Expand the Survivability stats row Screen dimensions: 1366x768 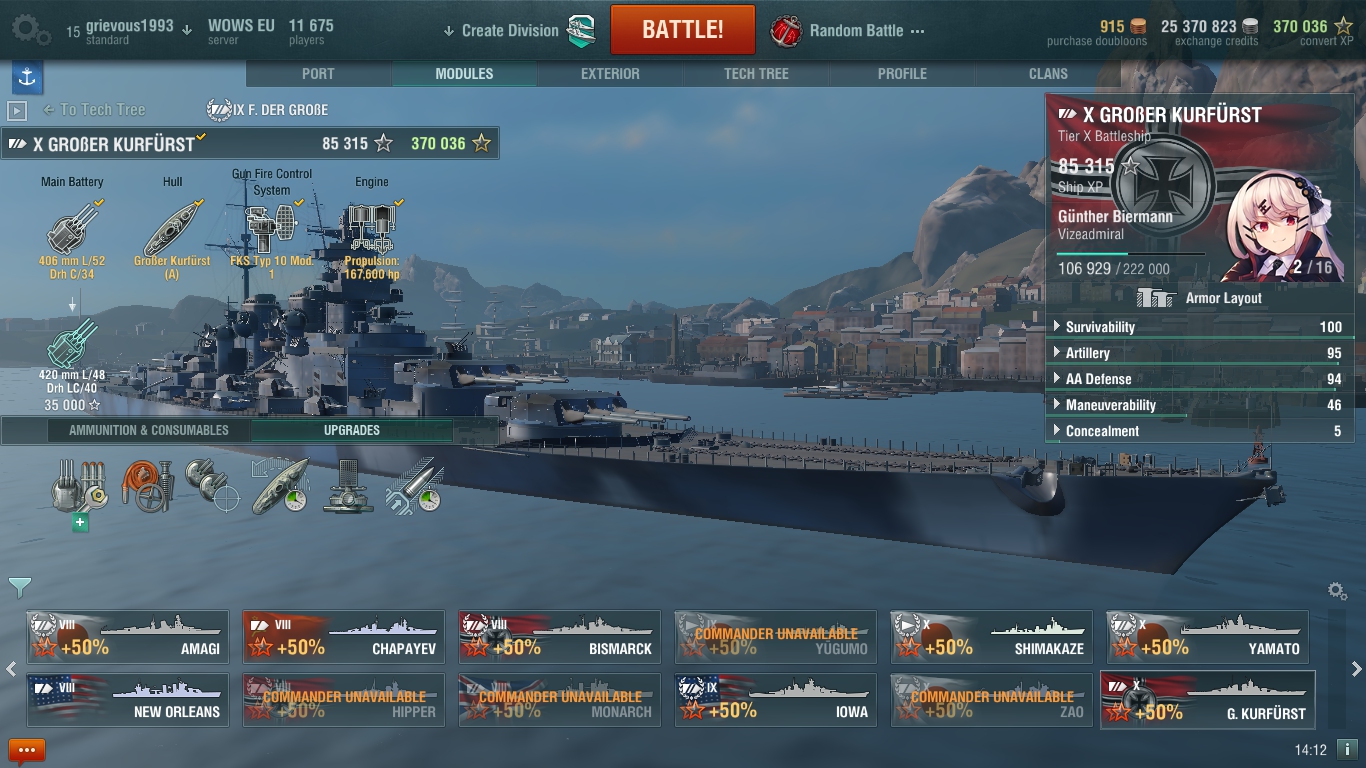(x=1200, y=327)
